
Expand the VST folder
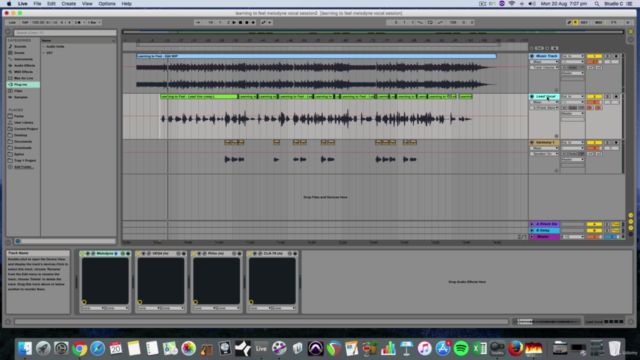coord(44,53)
